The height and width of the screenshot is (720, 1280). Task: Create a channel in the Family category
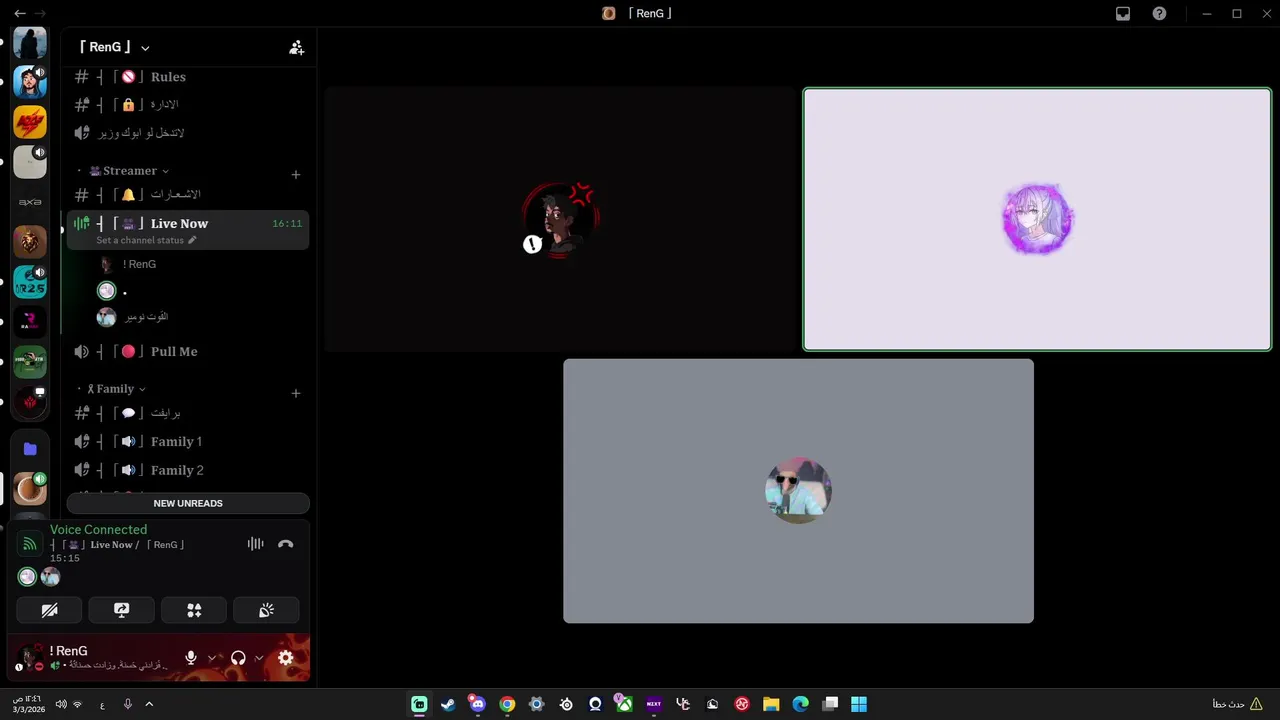(295, 393)
